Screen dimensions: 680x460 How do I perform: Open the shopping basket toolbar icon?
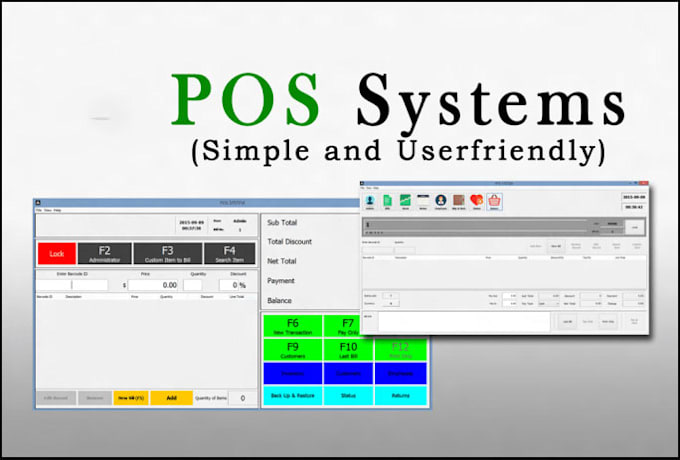coord(494,202)
